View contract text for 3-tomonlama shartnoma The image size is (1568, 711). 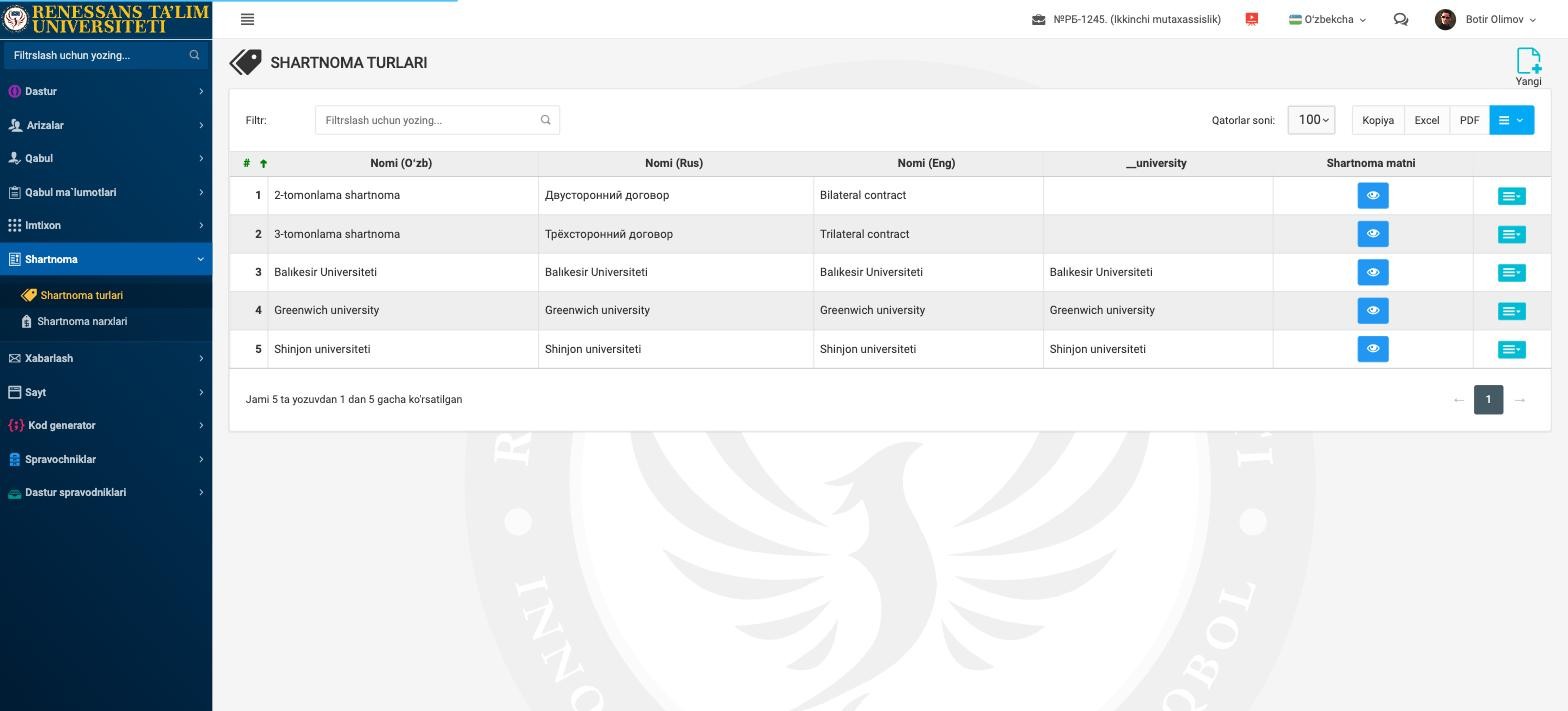(1372, 233)
